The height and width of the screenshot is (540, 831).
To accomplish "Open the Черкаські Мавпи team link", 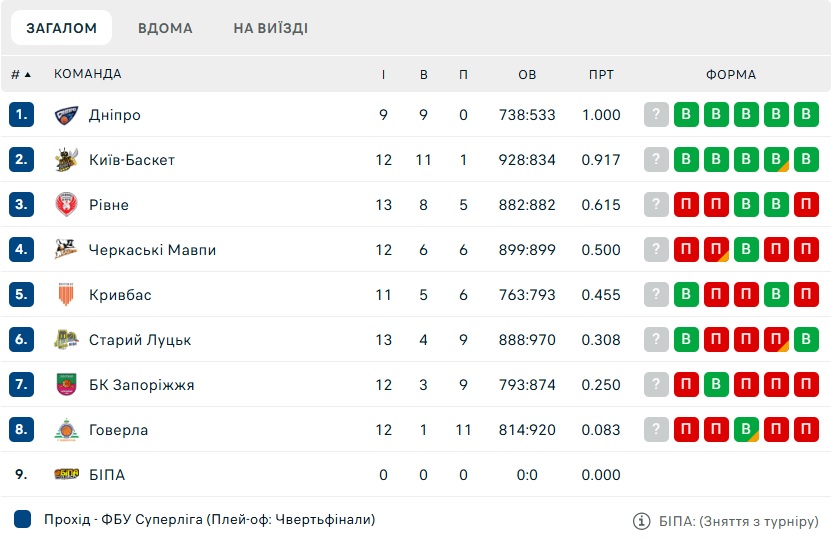I will click(153, 250).
